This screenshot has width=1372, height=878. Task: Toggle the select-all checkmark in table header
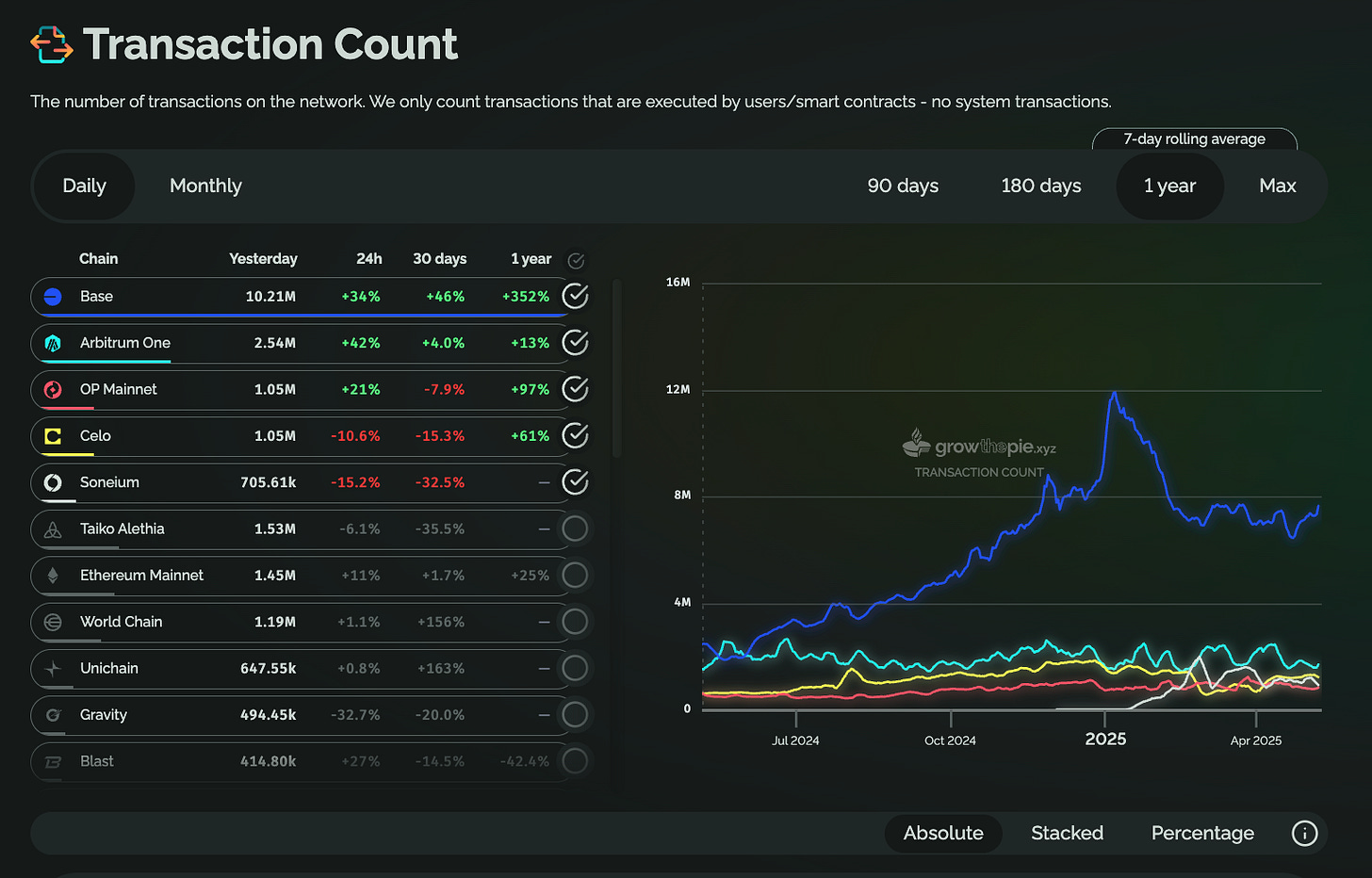tap(576, 260)
